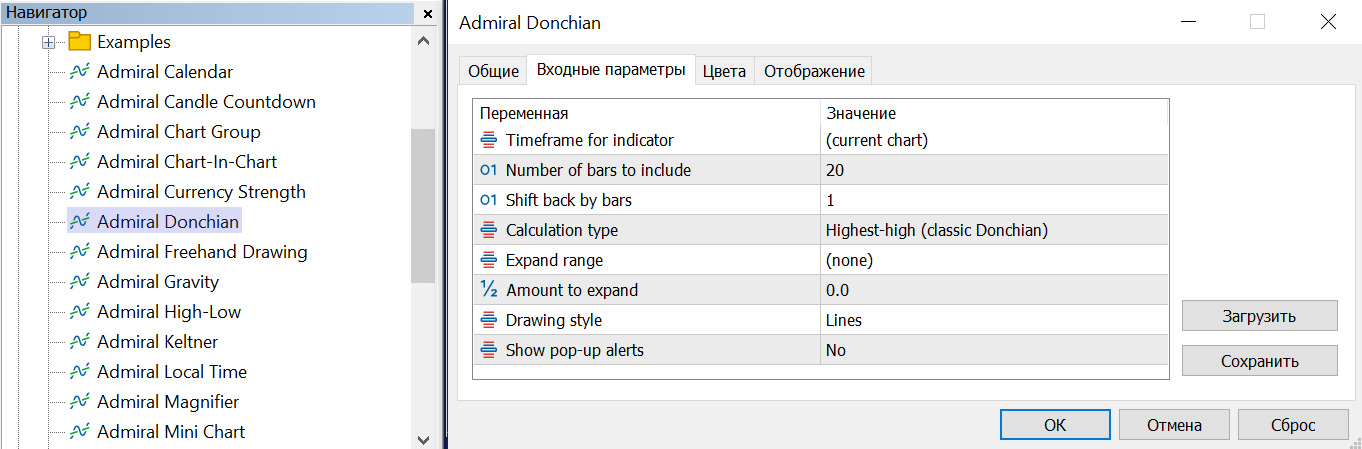Confirm with the OK button

1055,424
